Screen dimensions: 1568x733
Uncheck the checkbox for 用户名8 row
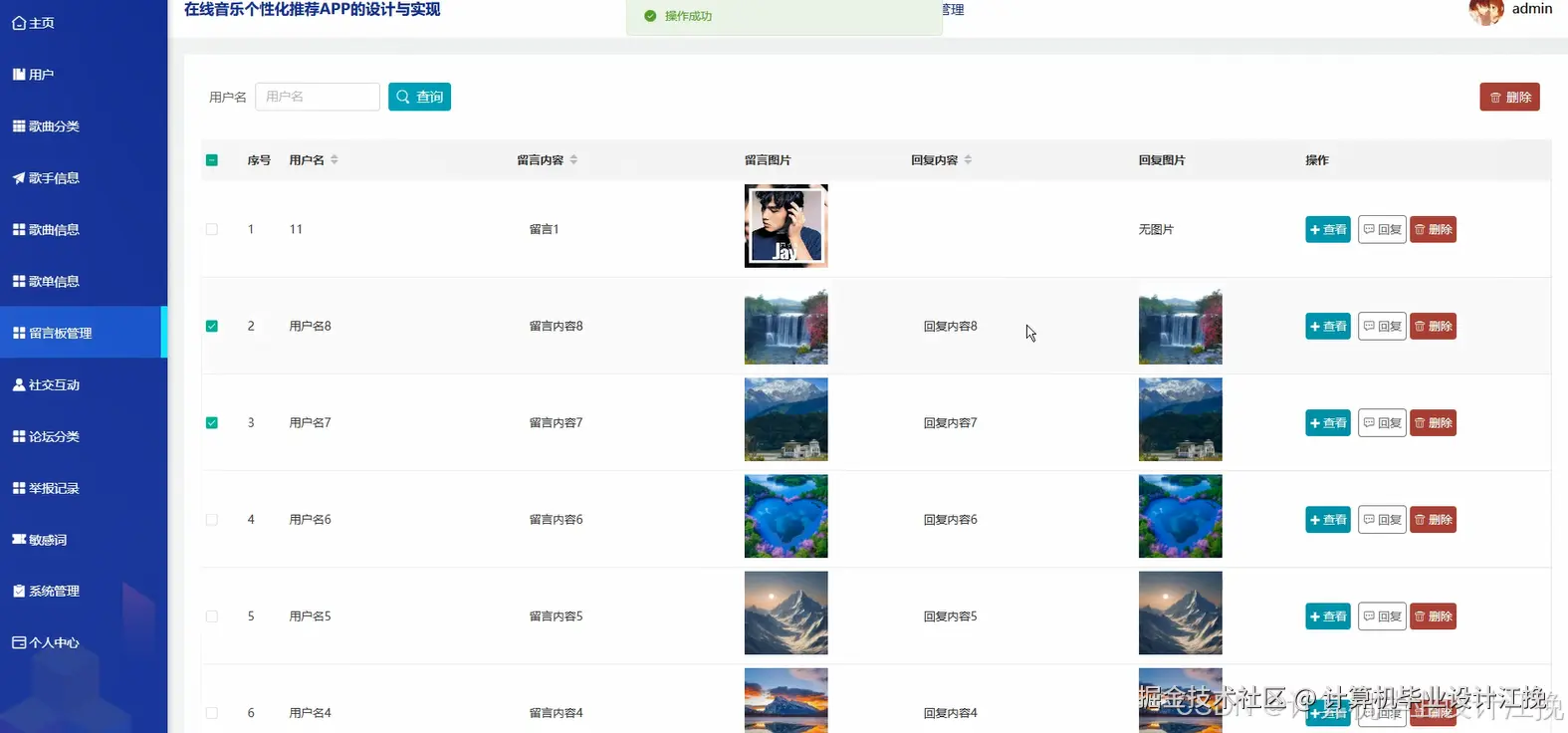point(212,326)
